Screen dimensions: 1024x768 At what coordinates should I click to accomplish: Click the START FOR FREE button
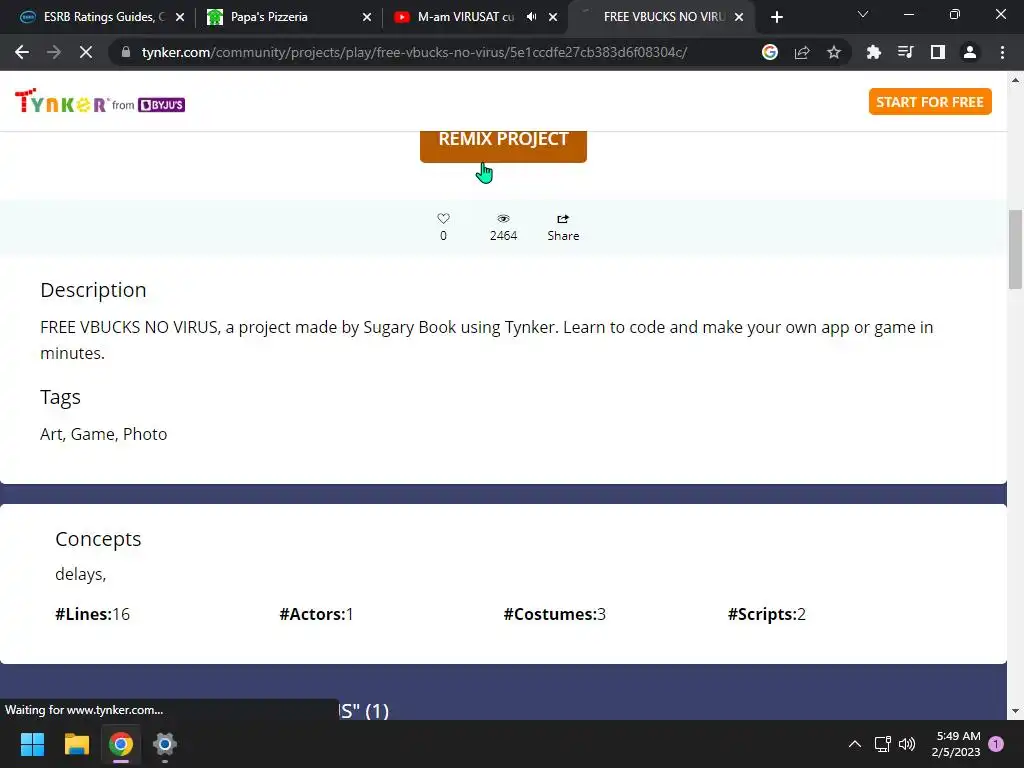click(x=930, y=102)
